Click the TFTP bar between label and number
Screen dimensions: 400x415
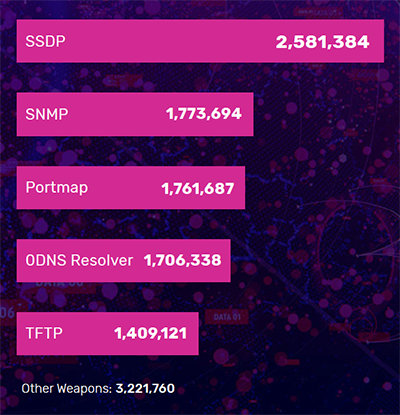pos(88,333)
